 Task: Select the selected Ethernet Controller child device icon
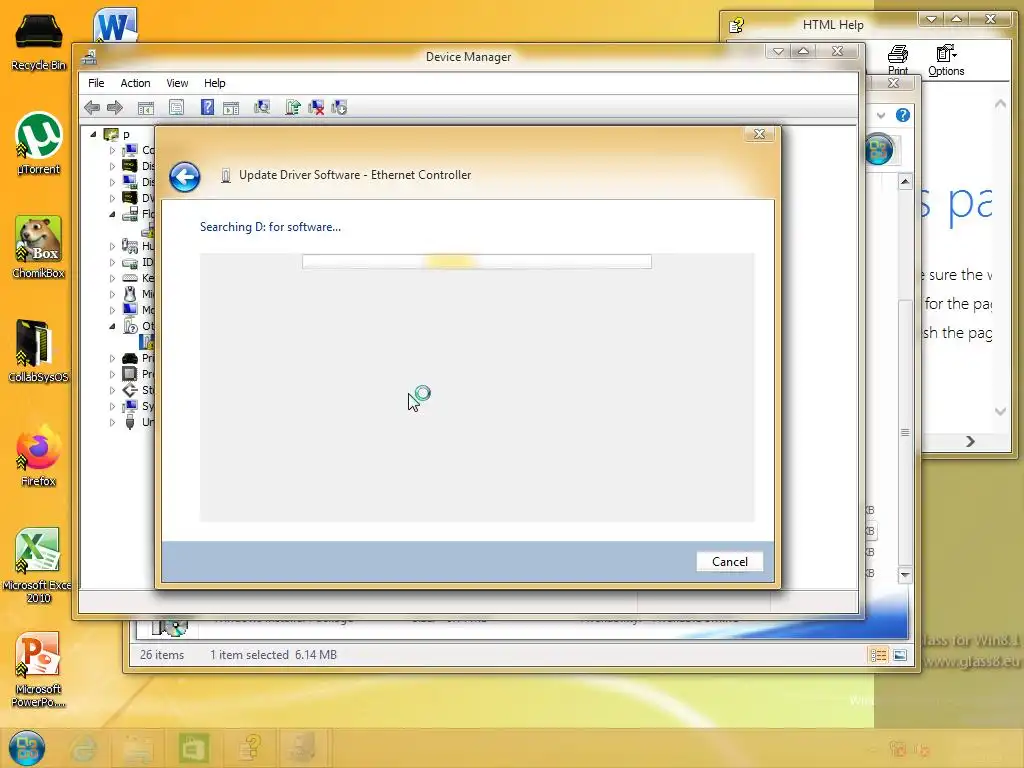point(146,342)
